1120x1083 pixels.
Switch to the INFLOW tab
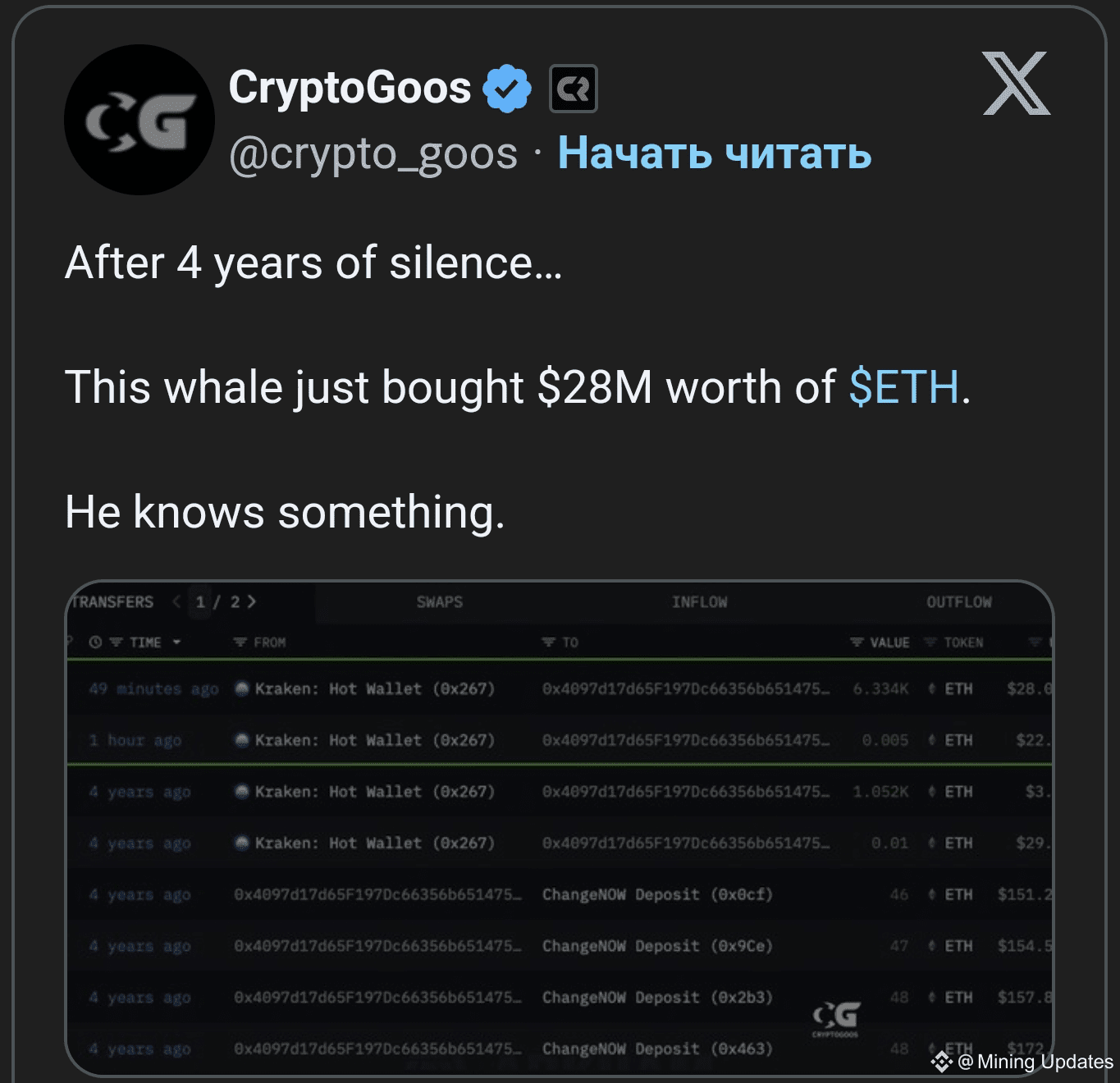(699, 602)
